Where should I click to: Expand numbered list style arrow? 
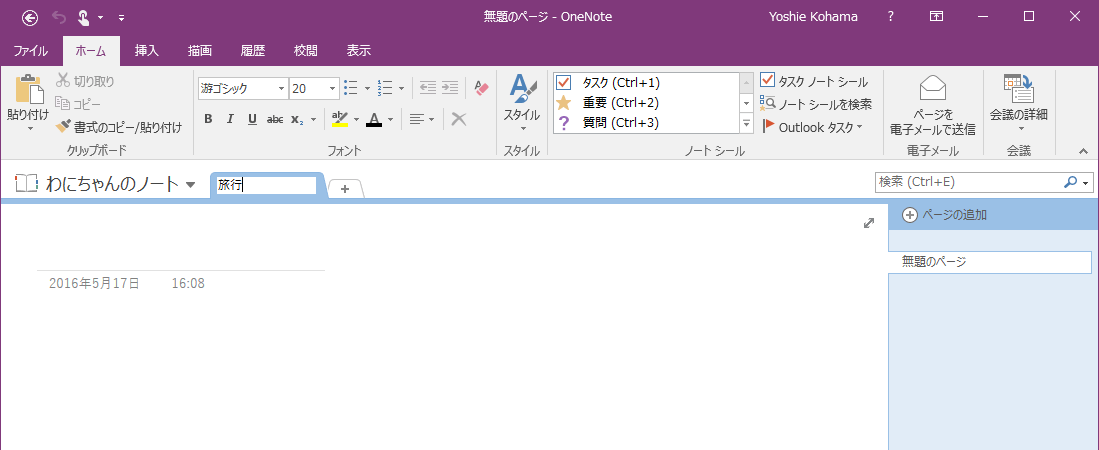(401, 88)
